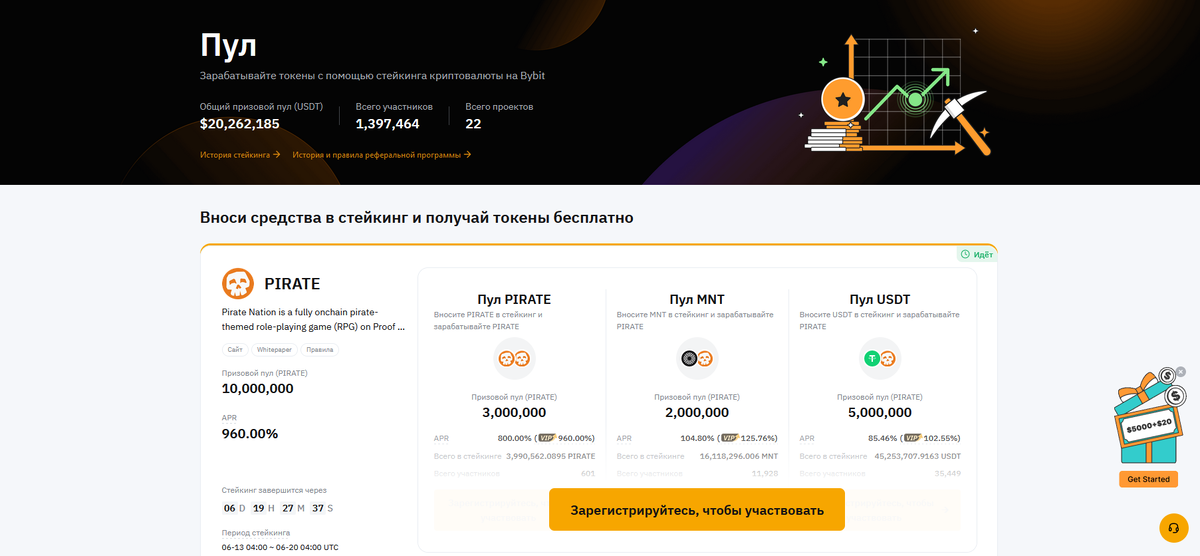Click the staking countdown timer
Viewport: 1200px width, 556px height.
click(x=279, y=508)
